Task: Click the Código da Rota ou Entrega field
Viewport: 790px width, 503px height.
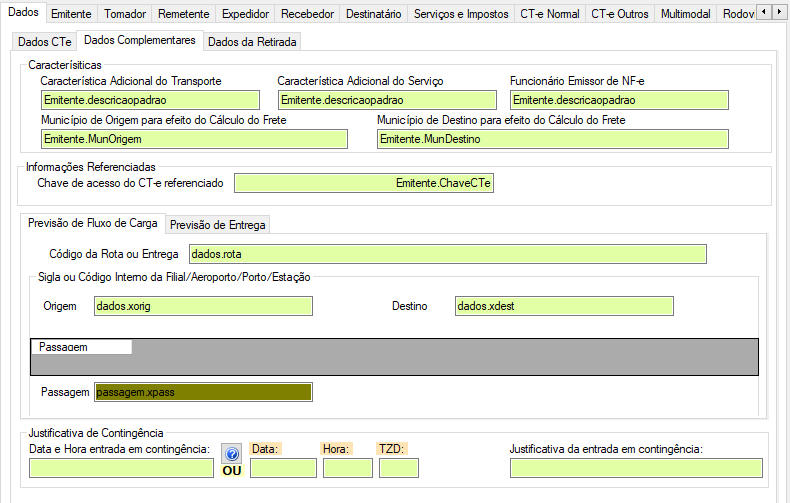Action: click(448, 254)
